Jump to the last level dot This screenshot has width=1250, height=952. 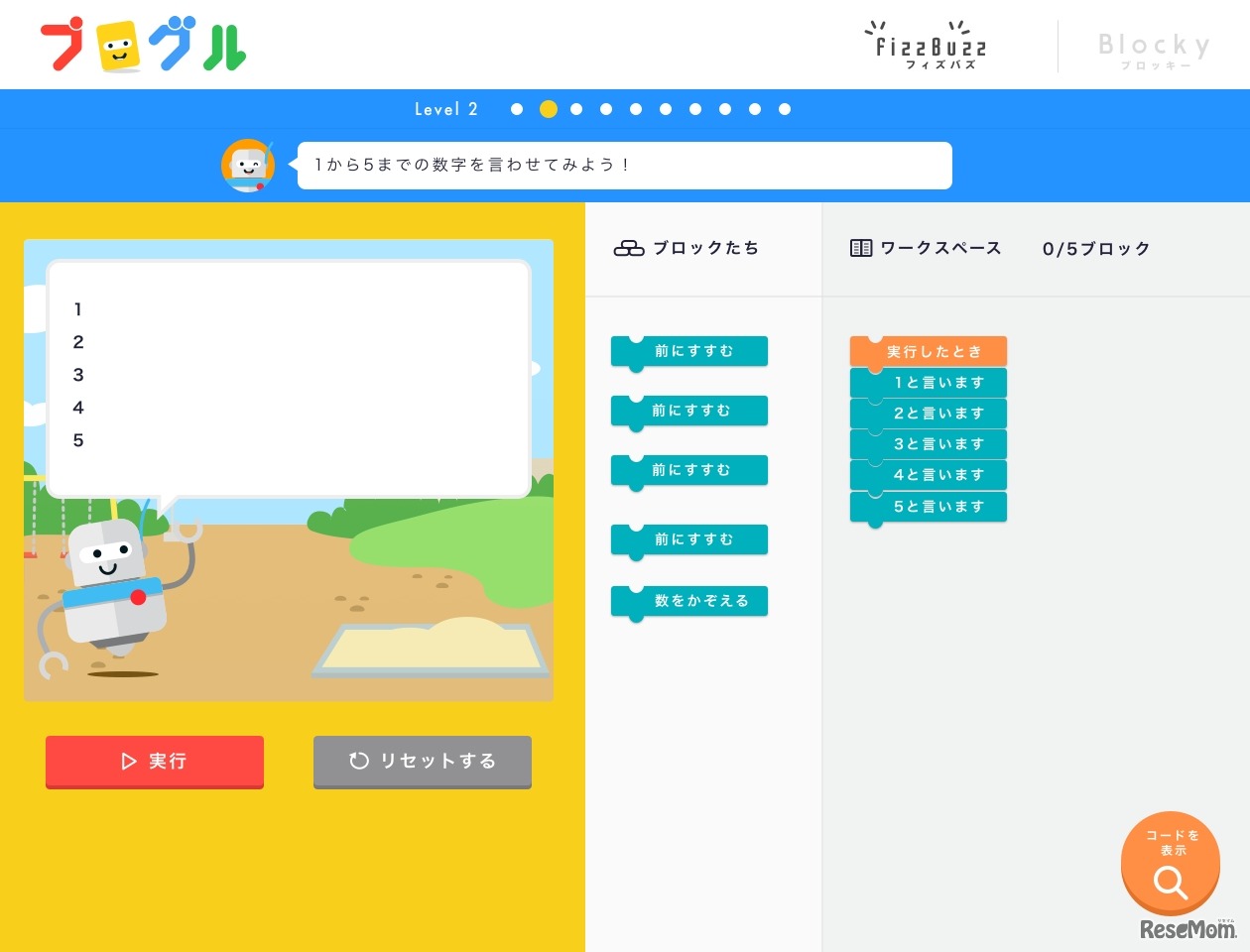784,109
